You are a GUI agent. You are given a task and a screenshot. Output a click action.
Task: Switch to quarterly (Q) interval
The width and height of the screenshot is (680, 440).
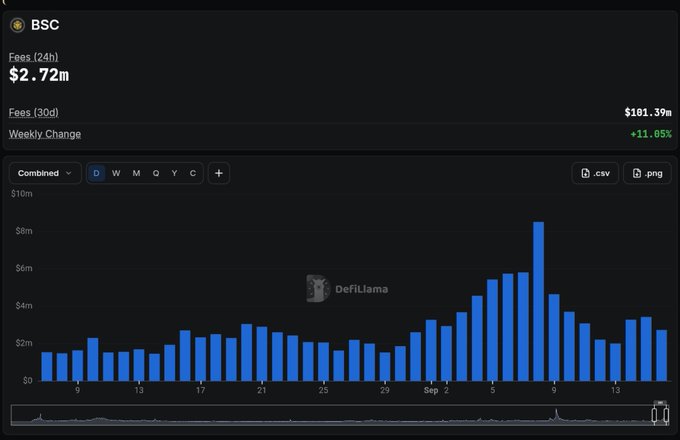156,173
